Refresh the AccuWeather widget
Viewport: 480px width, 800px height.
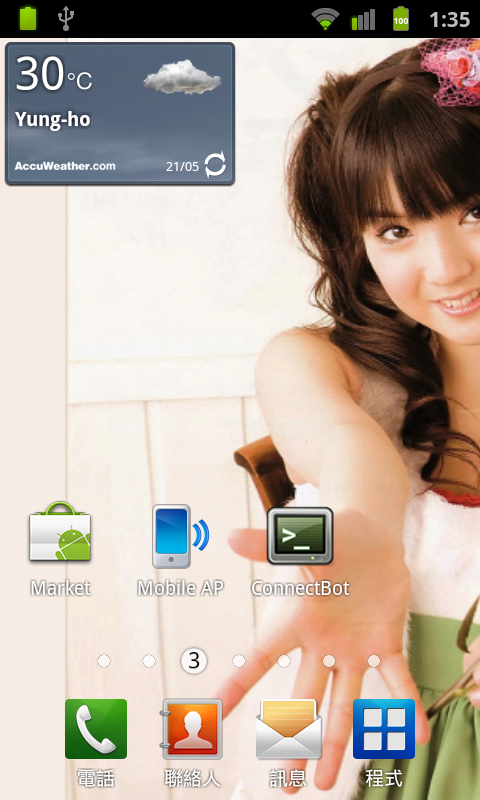click(215, 165)
